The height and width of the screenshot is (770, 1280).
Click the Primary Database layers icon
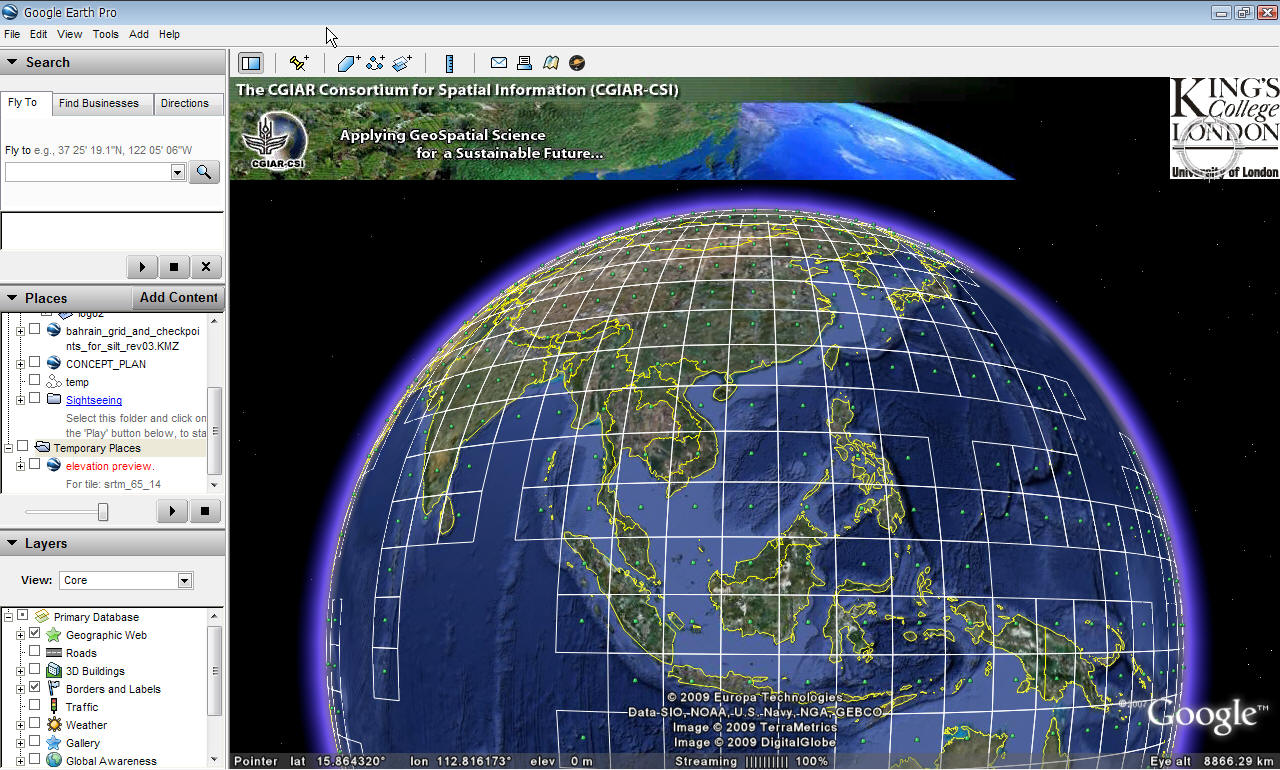(x=42, y=617)
